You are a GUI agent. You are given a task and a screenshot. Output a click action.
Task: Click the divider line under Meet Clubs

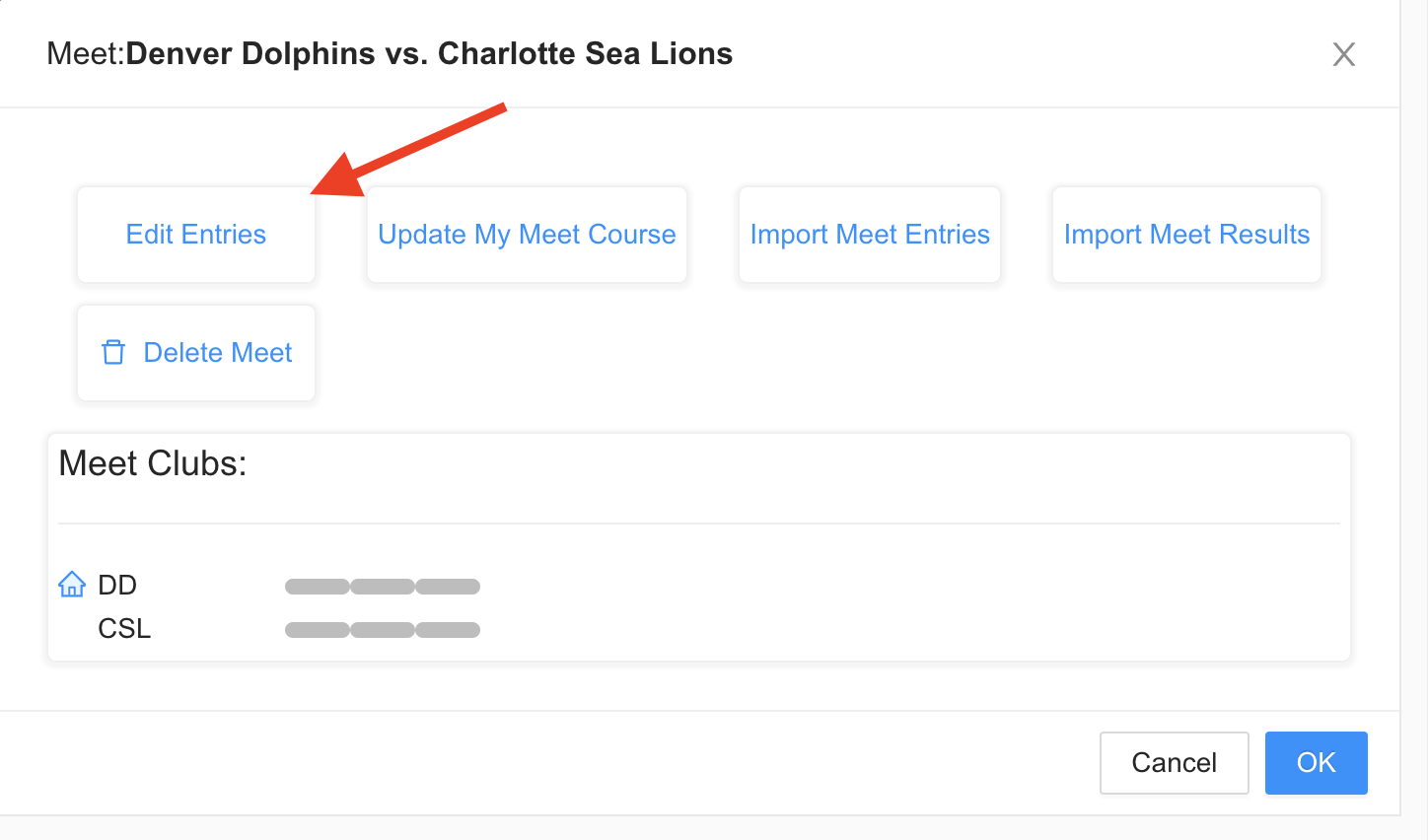[x=699, y=523]
